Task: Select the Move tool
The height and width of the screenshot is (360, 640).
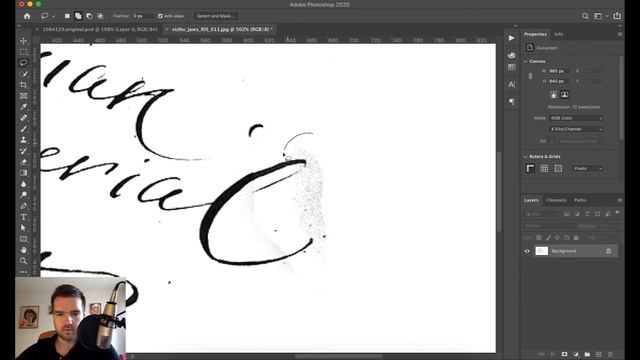Action: [23, 41]
